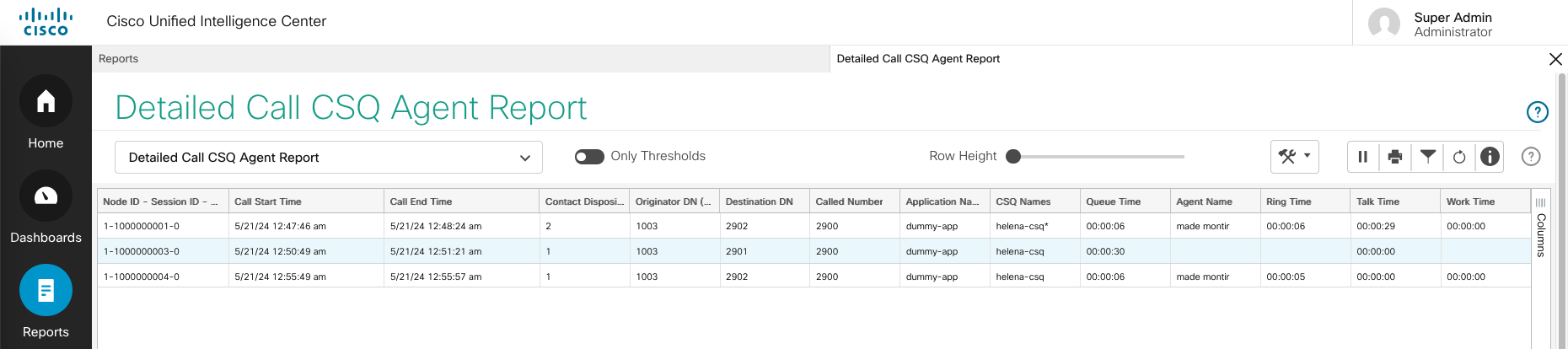Refresh the report data
The width and height of the screenshot is (1568, 349).
click(1459, 157)
